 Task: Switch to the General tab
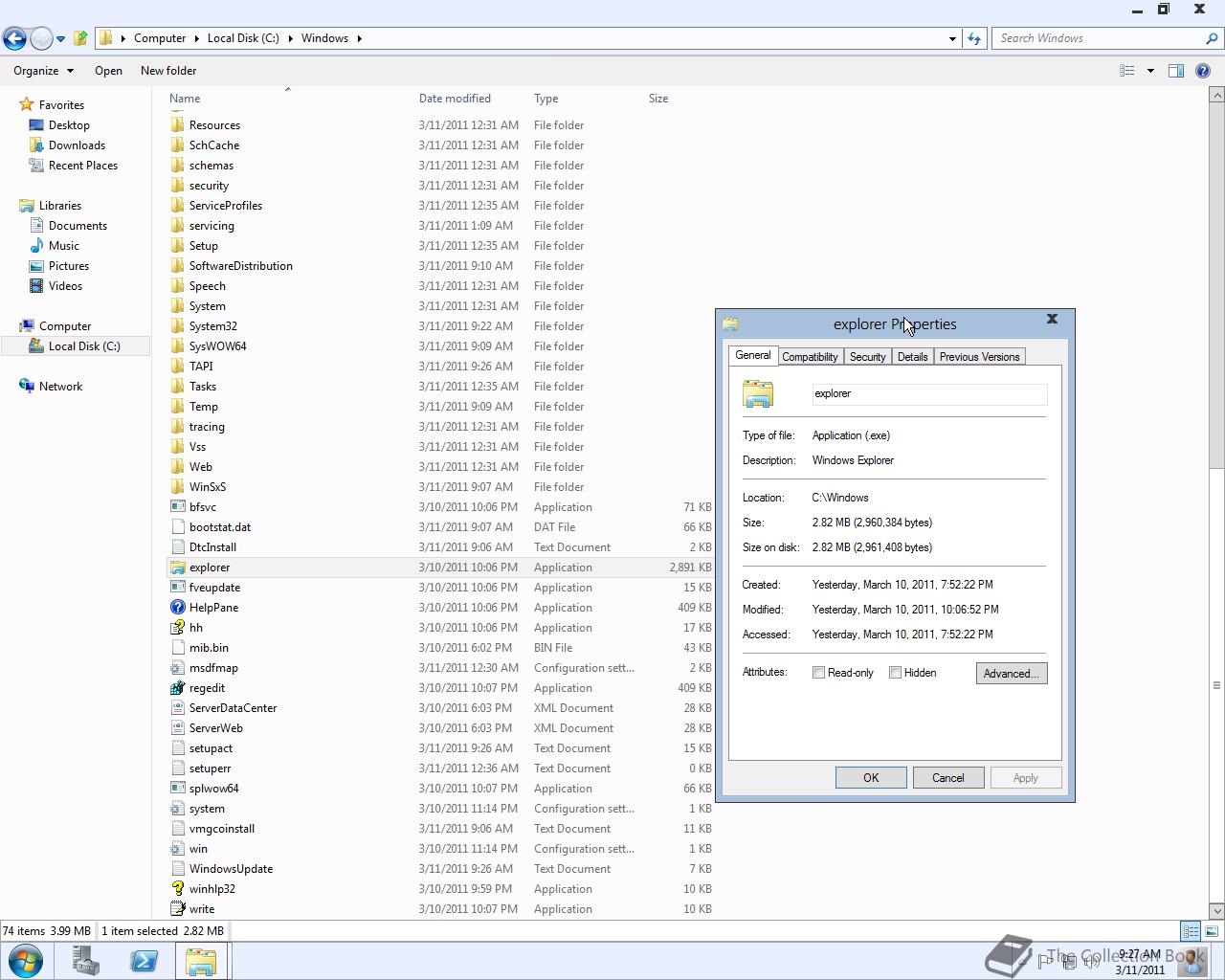(752, 355)
